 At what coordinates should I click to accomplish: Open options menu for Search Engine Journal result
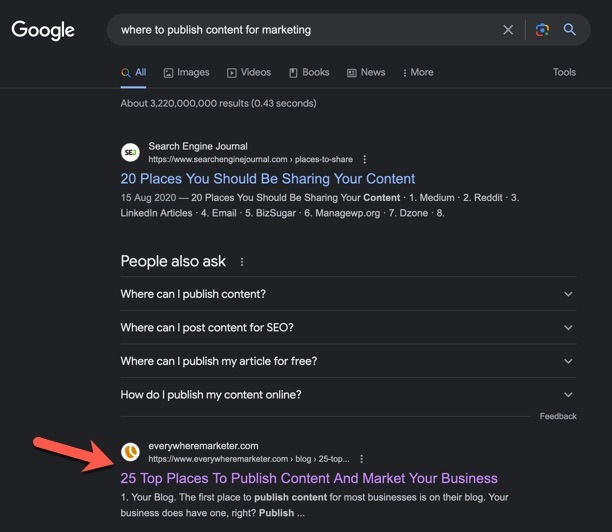pos(365,159)
